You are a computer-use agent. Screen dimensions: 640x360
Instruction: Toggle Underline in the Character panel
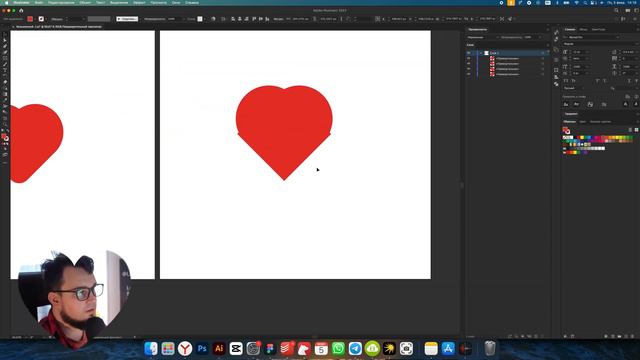pyautogui.click(x=629, y=81)
